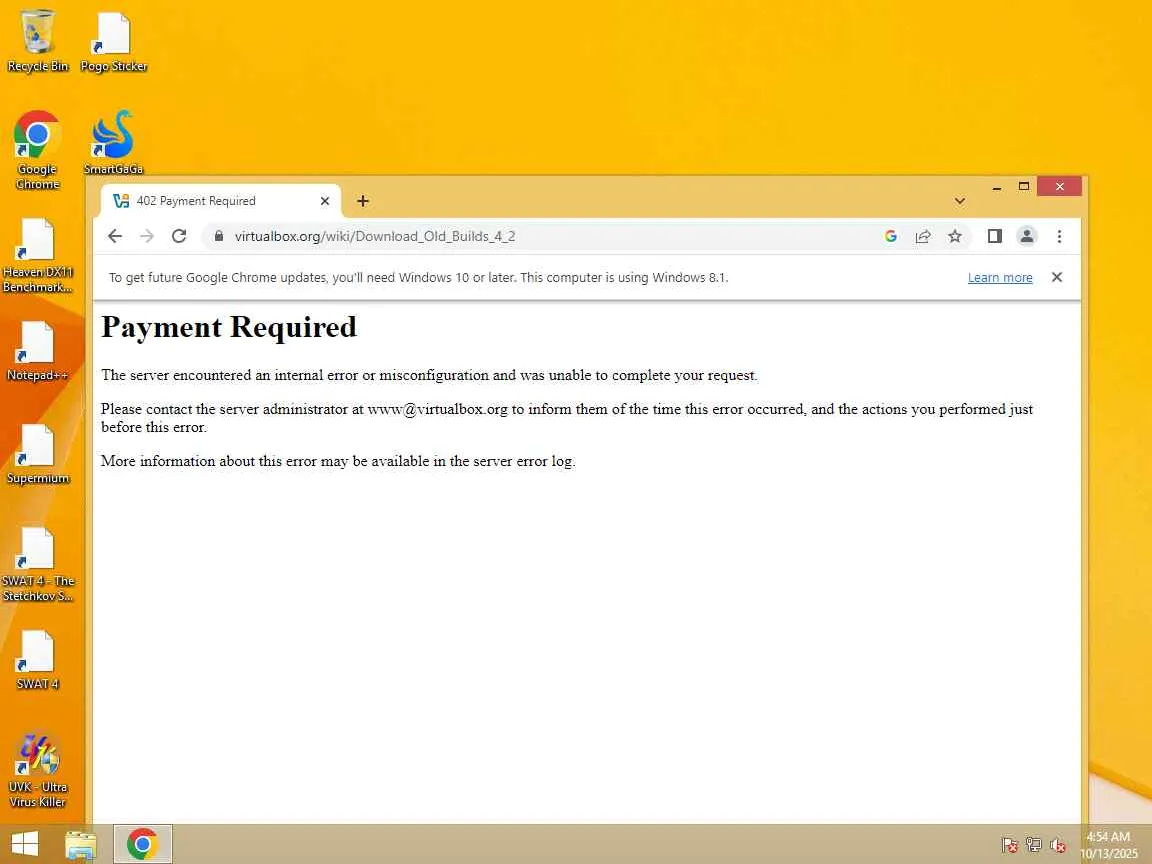Bookmark this page with the star icon
This screenshot has width=1152, height=864.
954,236
